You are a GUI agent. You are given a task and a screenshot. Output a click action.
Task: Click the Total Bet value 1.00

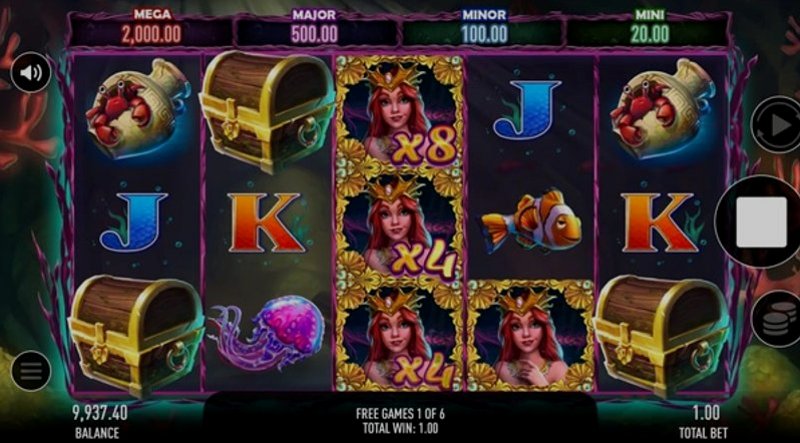(706, 412)
